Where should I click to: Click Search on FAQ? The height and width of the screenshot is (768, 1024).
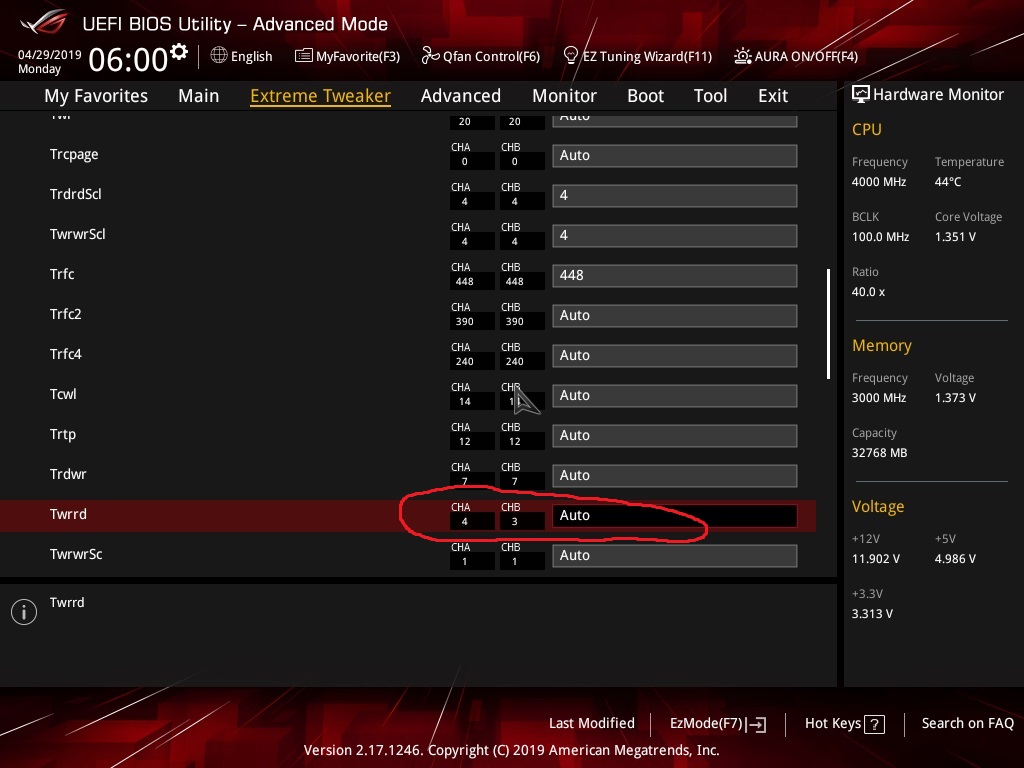pos(967,723)
